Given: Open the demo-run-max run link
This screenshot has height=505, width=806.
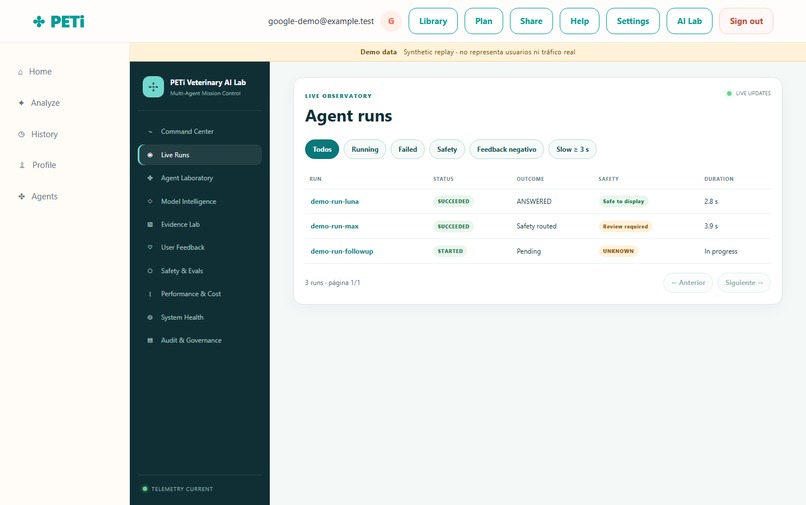Looking at the screenshot, I should pyautogui.click(x=335, y=226).
